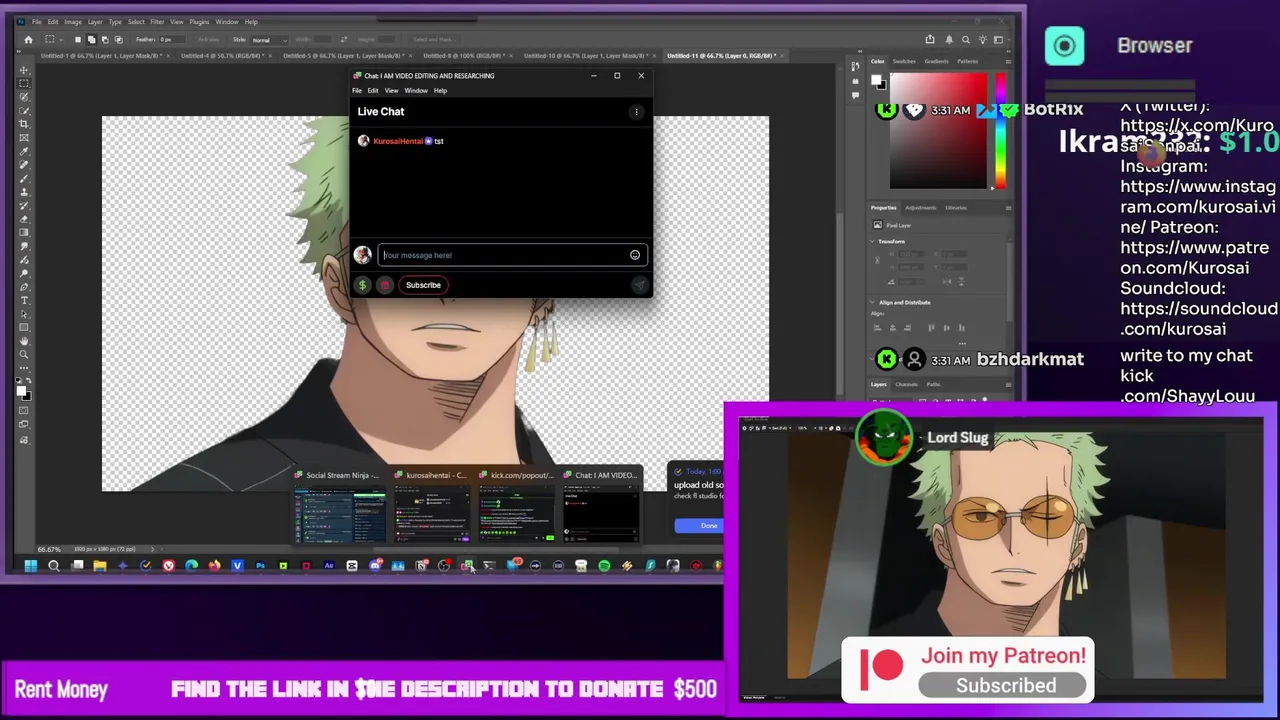Select the Add to selection mode
This screenshot has width=1280, height=720.
[92, 40]
